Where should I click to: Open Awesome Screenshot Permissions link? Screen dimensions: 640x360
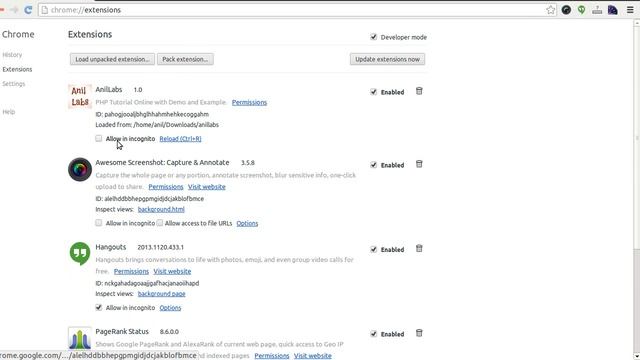[166, 187]
